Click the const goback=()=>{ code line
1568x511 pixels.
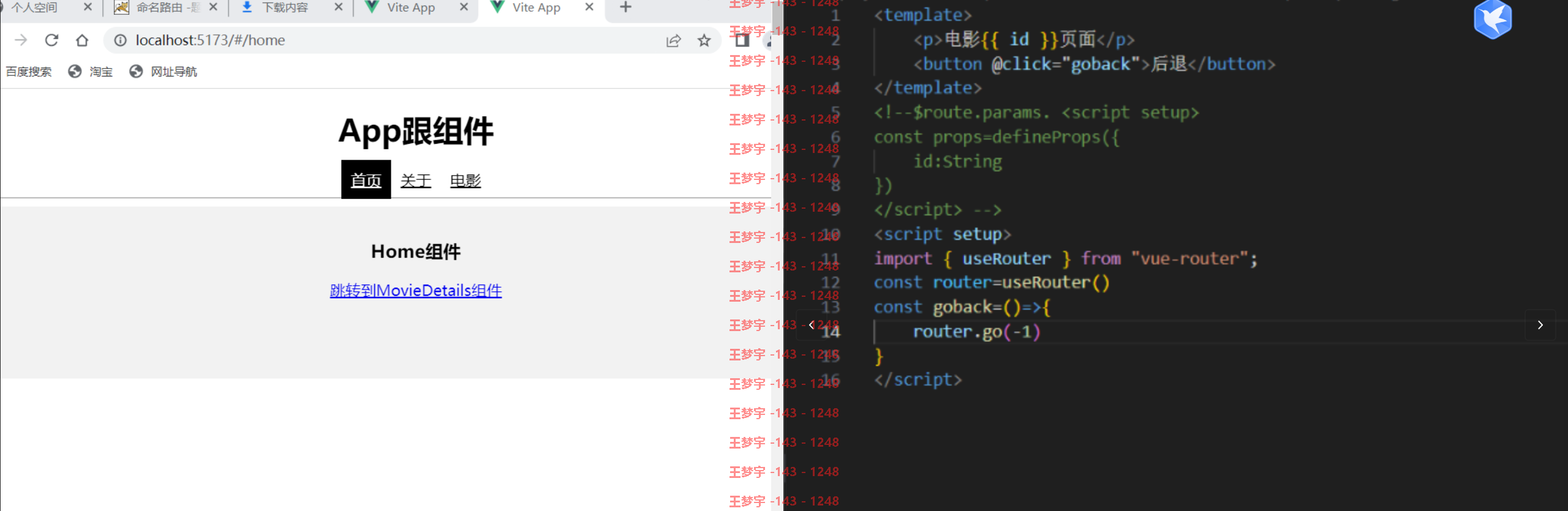(x=962, y=307)
